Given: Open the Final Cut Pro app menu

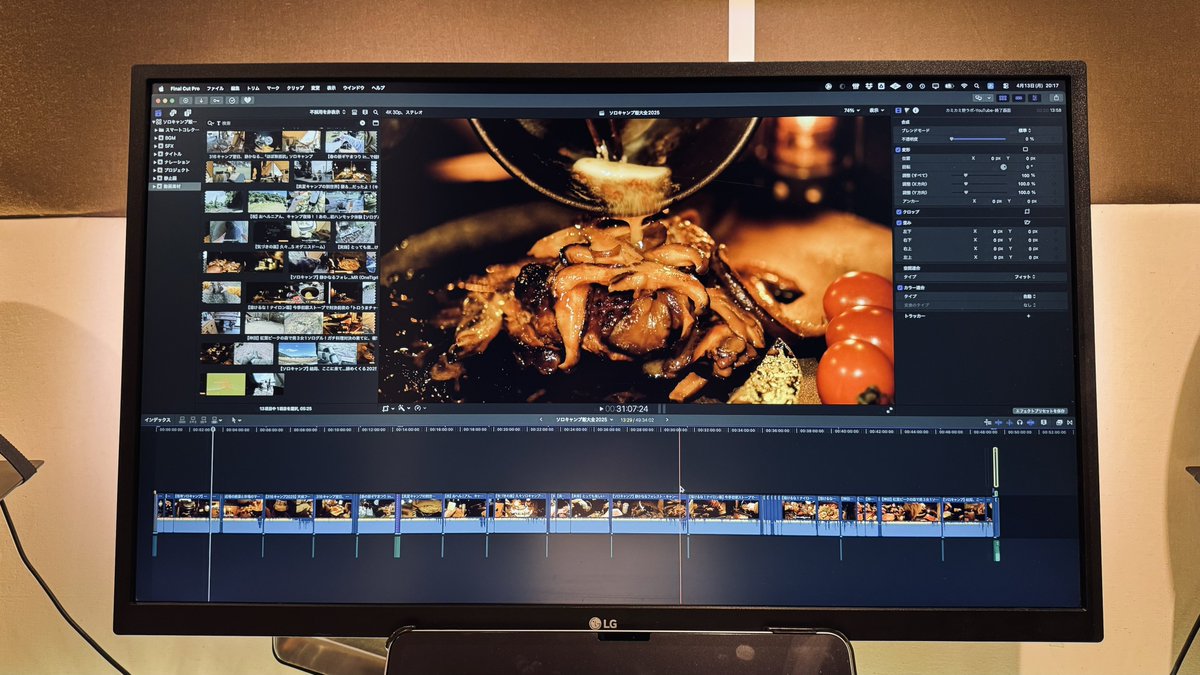Looking at the screenshot, I should (185, 88).
